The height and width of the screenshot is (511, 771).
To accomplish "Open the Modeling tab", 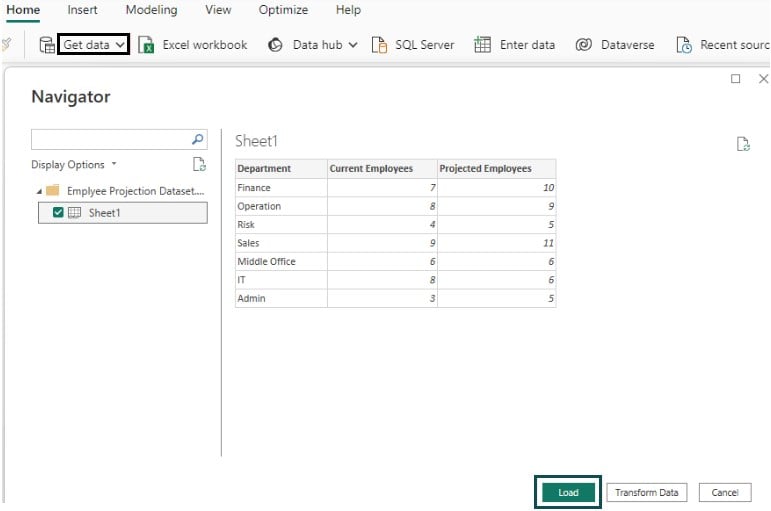I will click(151, 10).
